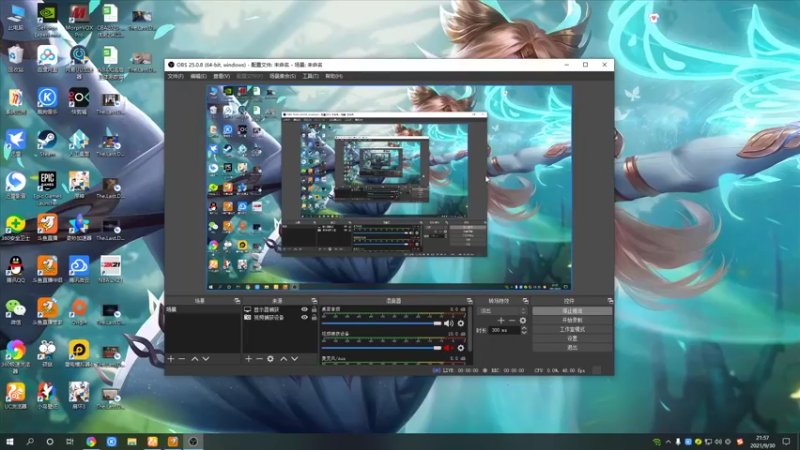Screen dimensions: 800x450
Task: Click the 退出 exit button
Action: click(x=572, y=347)
